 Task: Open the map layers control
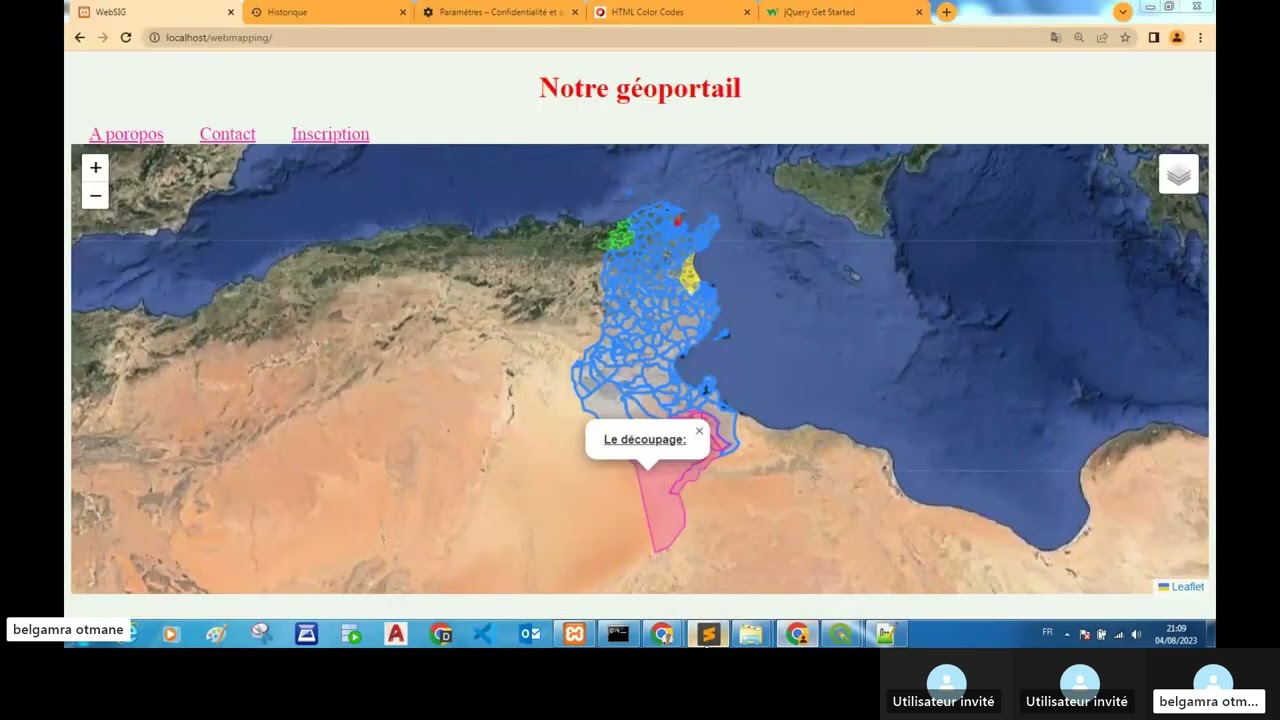(1179, 174)
